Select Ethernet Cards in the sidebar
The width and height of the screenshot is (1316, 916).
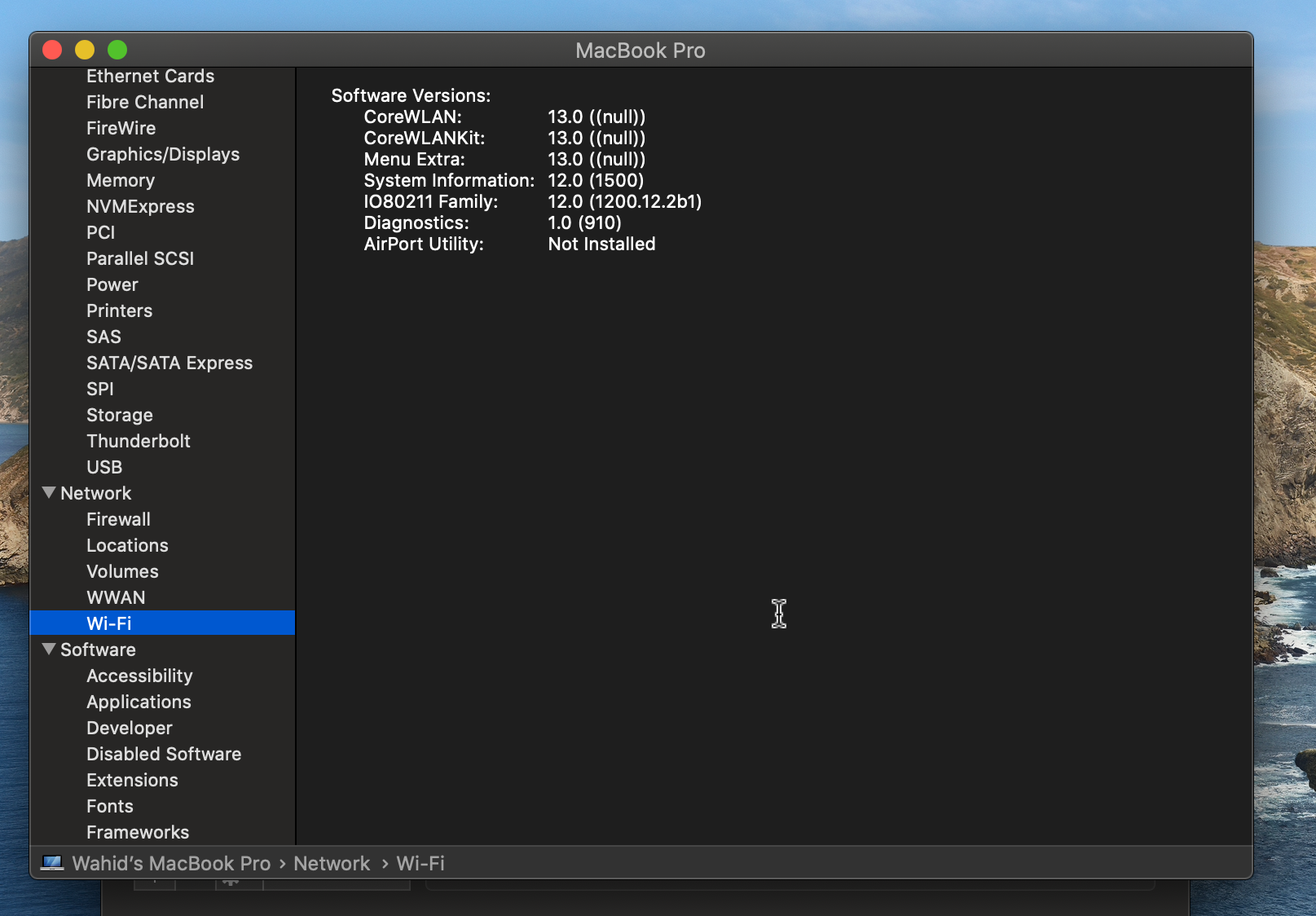click(x=151, y=76)
